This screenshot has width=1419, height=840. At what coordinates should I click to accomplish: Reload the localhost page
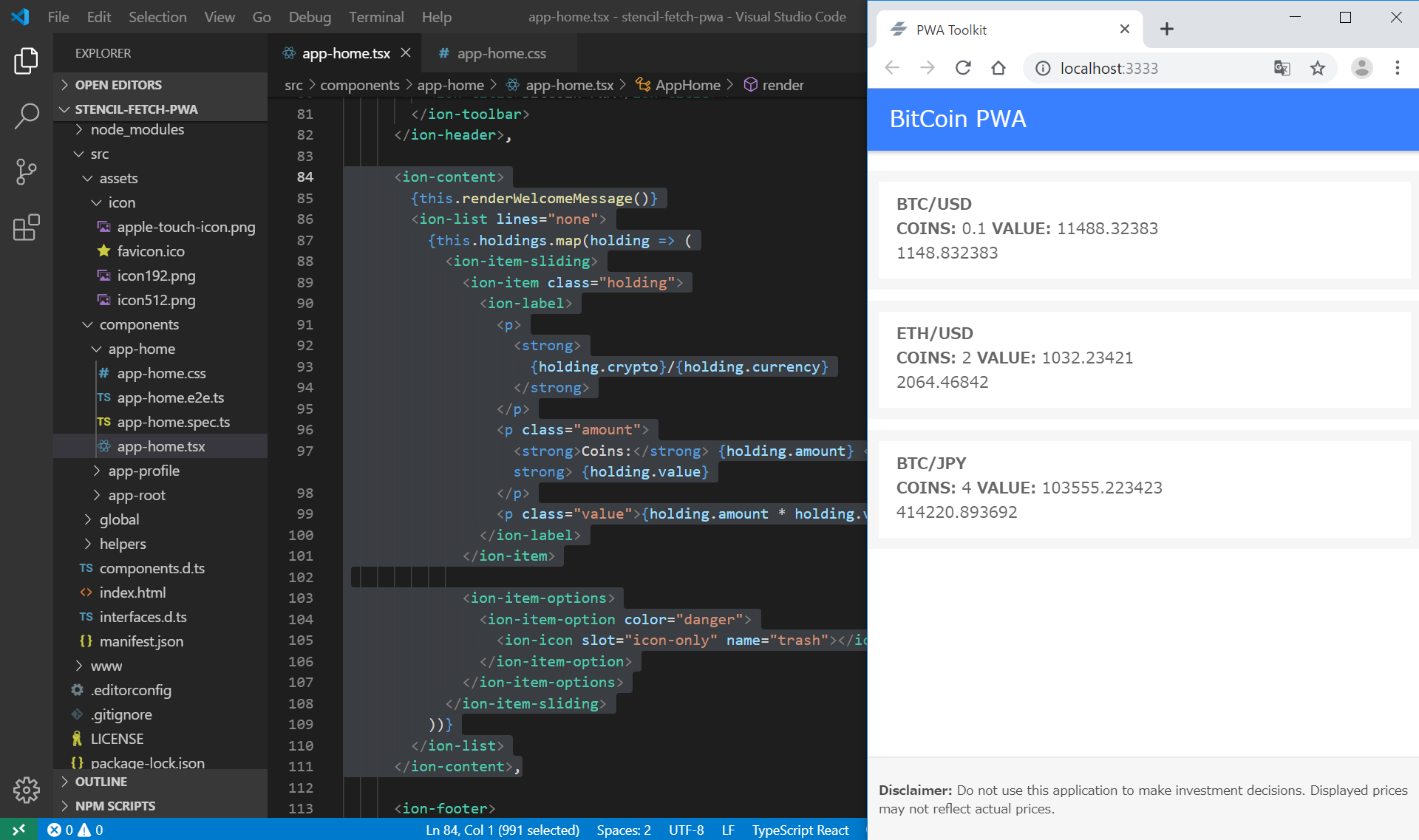(x=963, y=68)
